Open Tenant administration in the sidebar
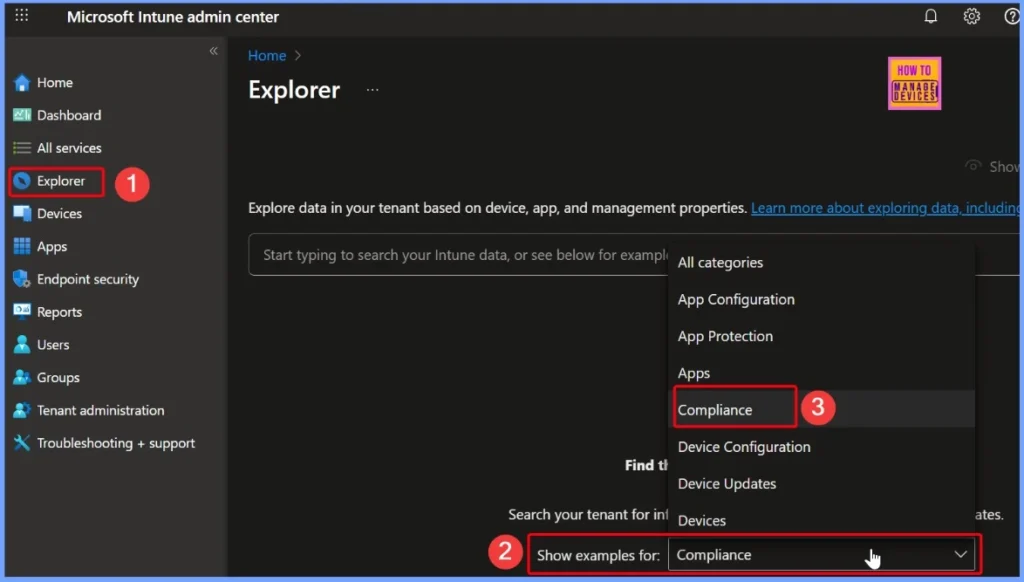The image size is (1024, 582). pos(101,410)
